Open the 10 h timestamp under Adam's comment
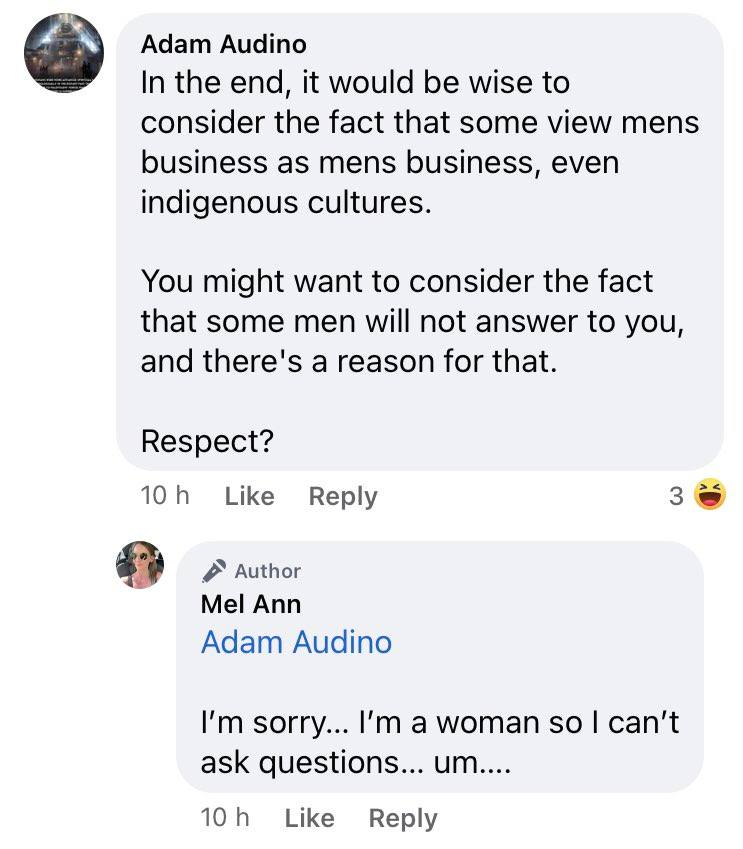Viewport: 743px width, 849px height. (x=165, y=495)
